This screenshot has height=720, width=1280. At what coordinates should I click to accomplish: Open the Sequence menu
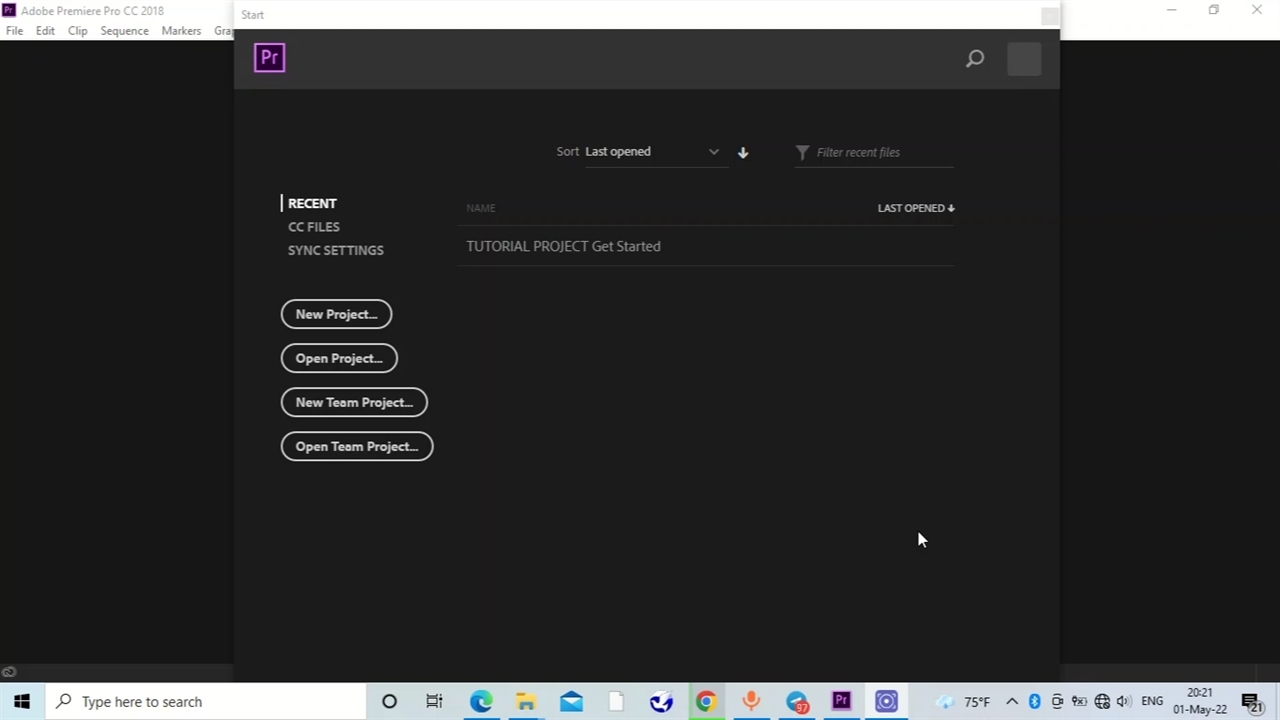(x=124, y=31)
